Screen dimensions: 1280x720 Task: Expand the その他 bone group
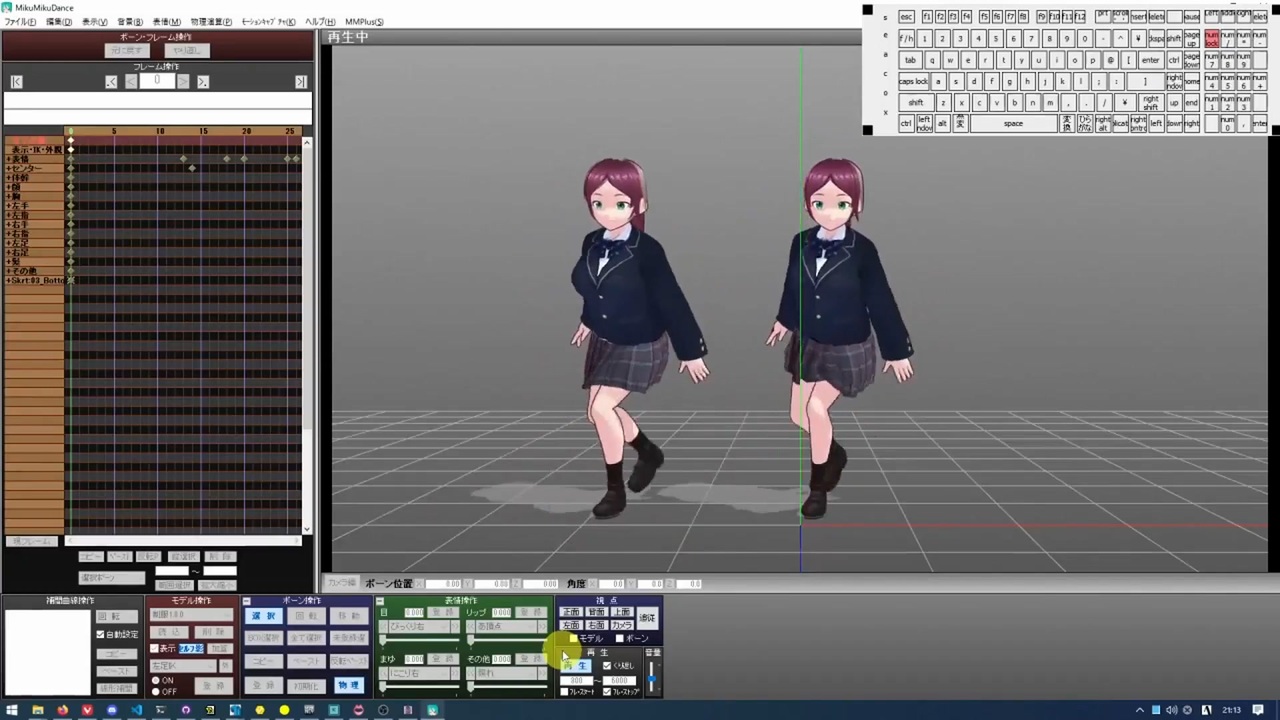8,271
